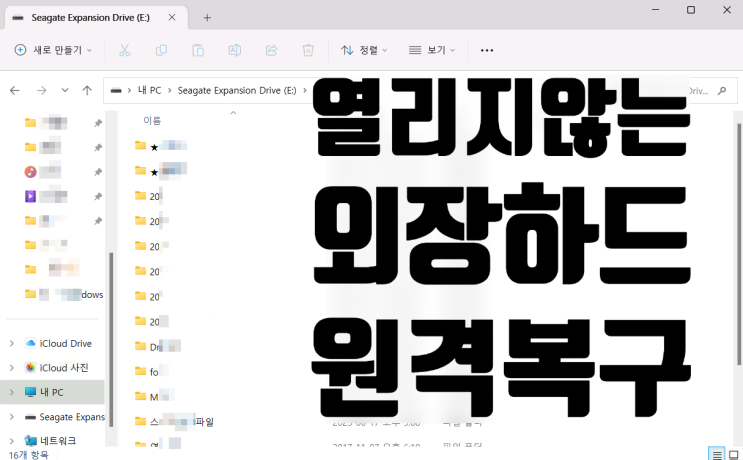Image resolution: width=743 pixels, height=460 pixels.
Task: Open the 정렬 sort dropdown
Action: (364, 50)
